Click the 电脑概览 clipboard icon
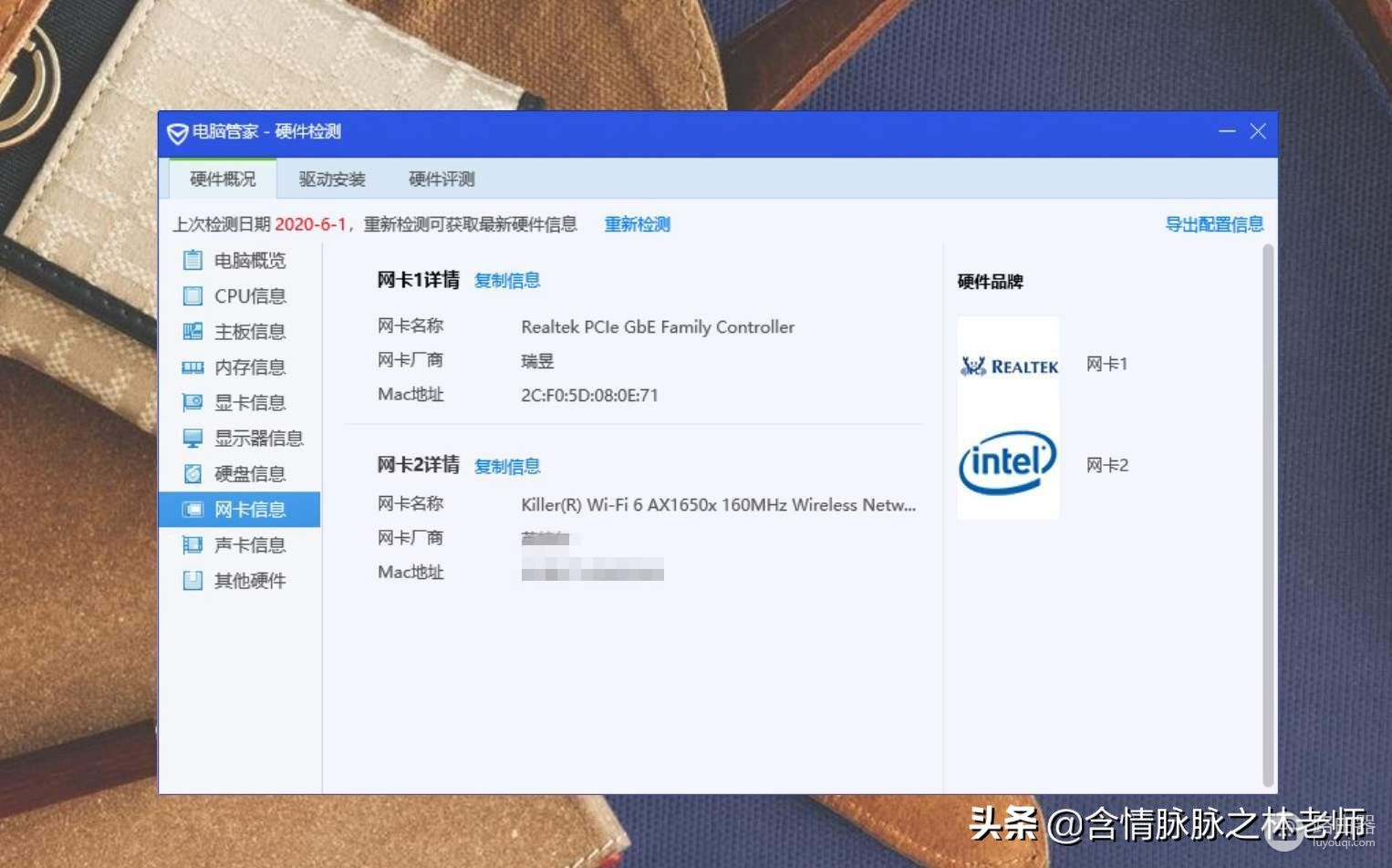This screenshot has height=868, width=1392. (192, 260)
